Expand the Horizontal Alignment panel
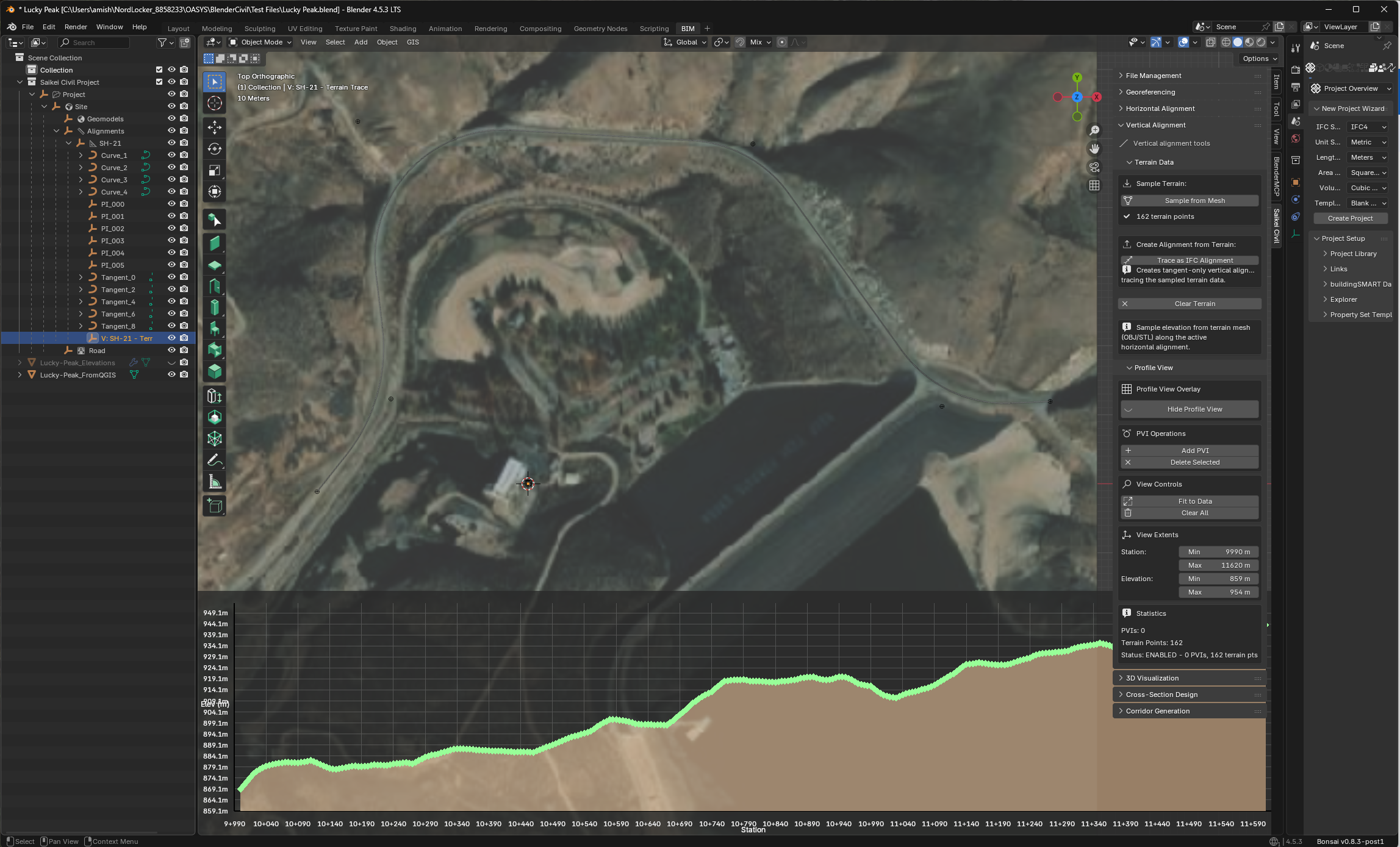 tap(1160, 109)
